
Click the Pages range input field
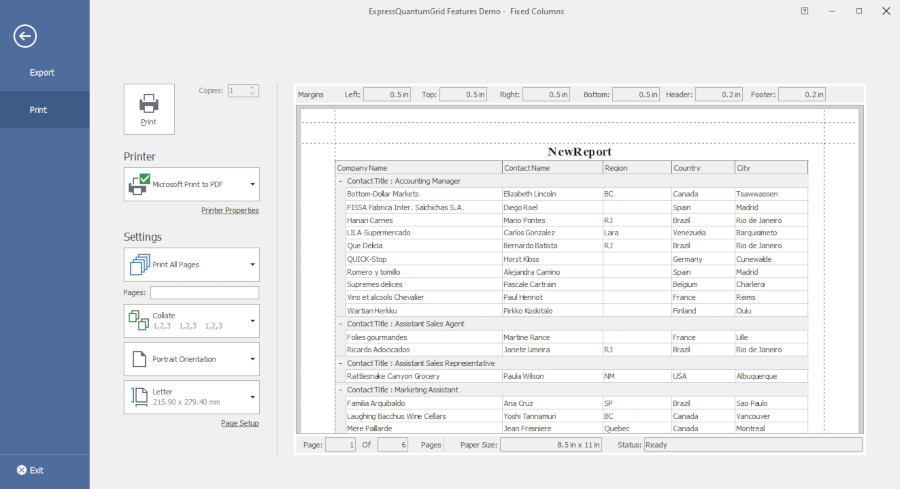coord(204,293)
